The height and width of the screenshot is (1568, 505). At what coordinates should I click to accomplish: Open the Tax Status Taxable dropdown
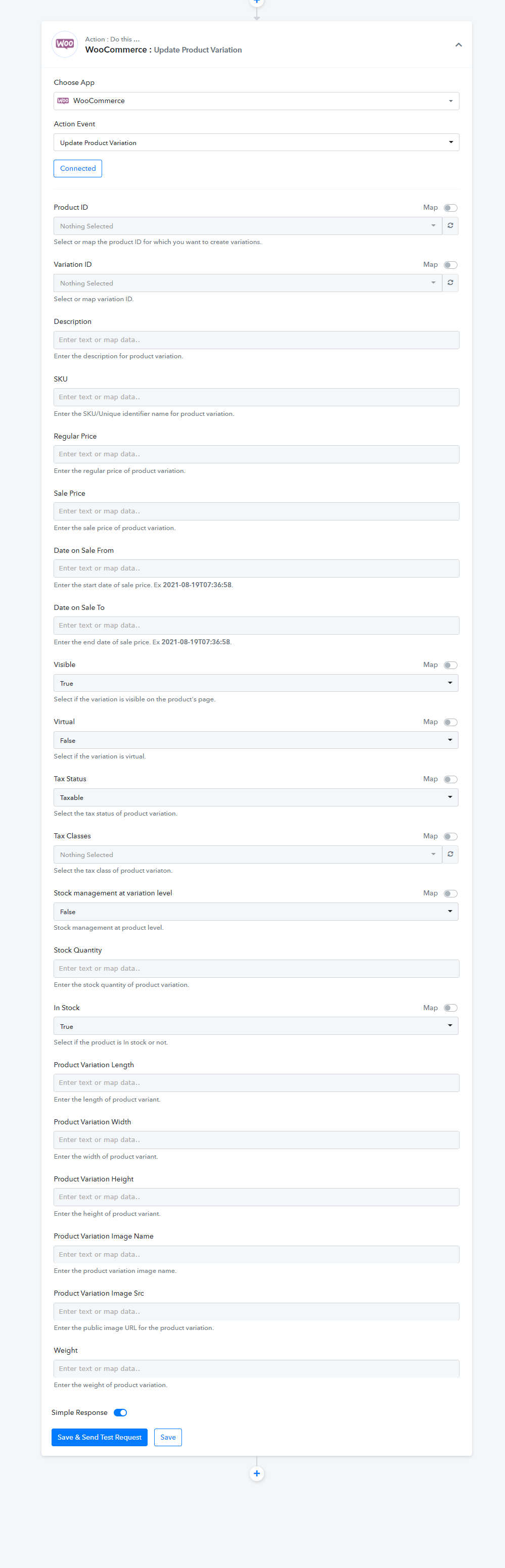(x=256, y=797)
